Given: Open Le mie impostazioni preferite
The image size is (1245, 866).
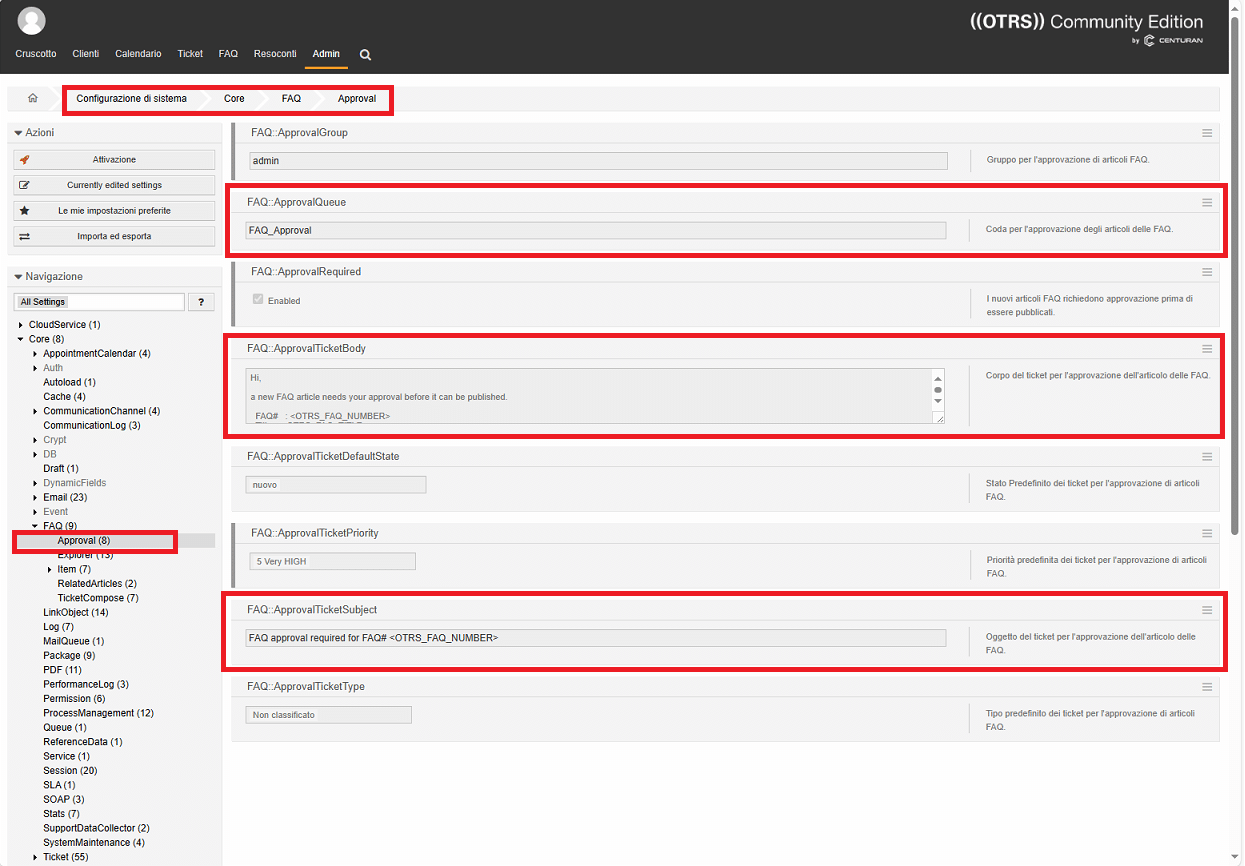Looking at the screenshot, I should click(x=114, y=211).
